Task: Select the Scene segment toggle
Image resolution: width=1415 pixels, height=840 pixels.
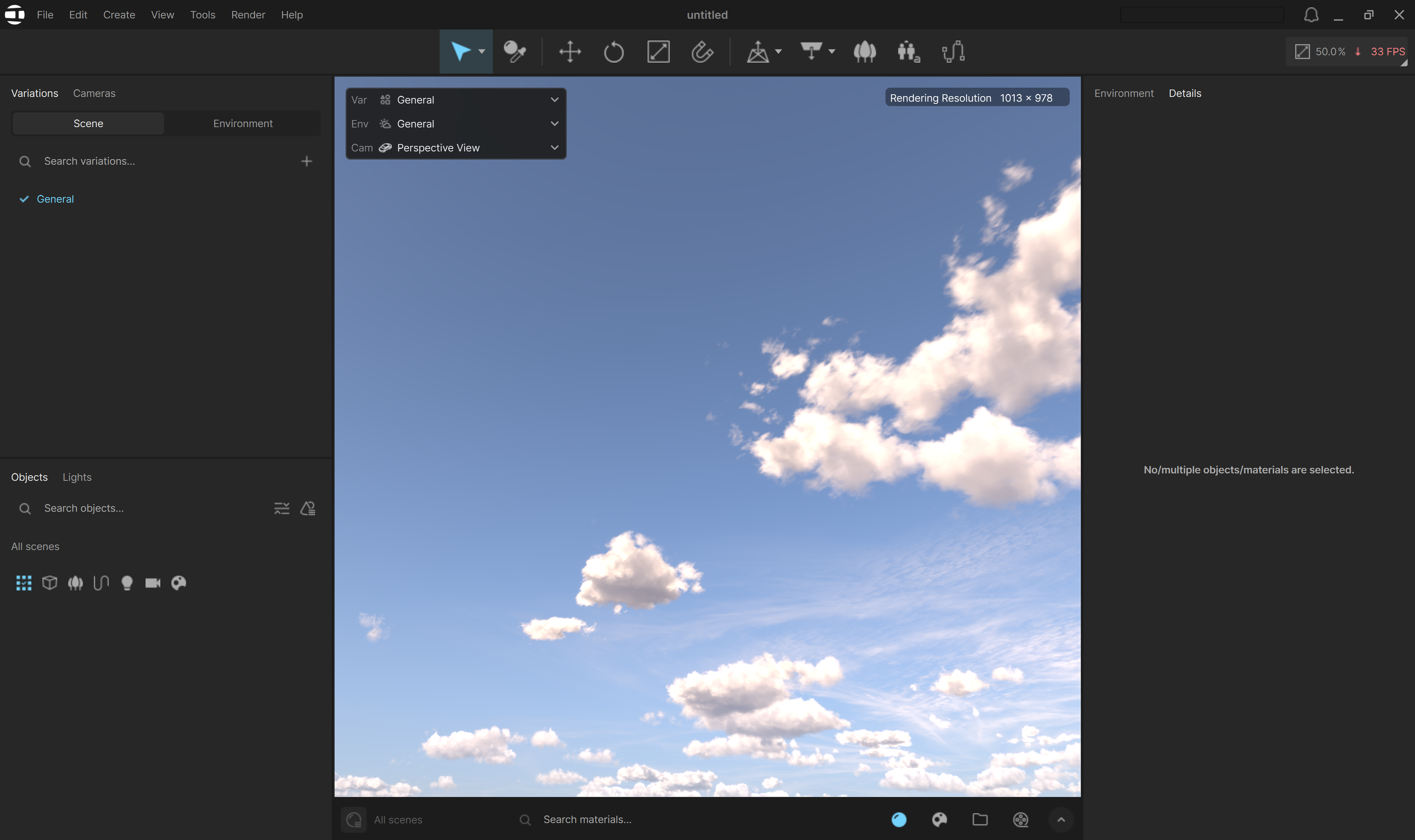Action: pyautogui.click(x=88, y=123)
